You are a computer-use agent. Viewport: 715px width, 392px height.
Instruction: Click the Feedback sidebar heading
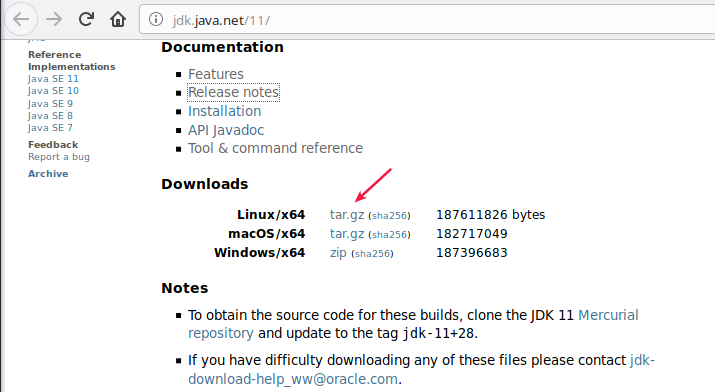53,145
